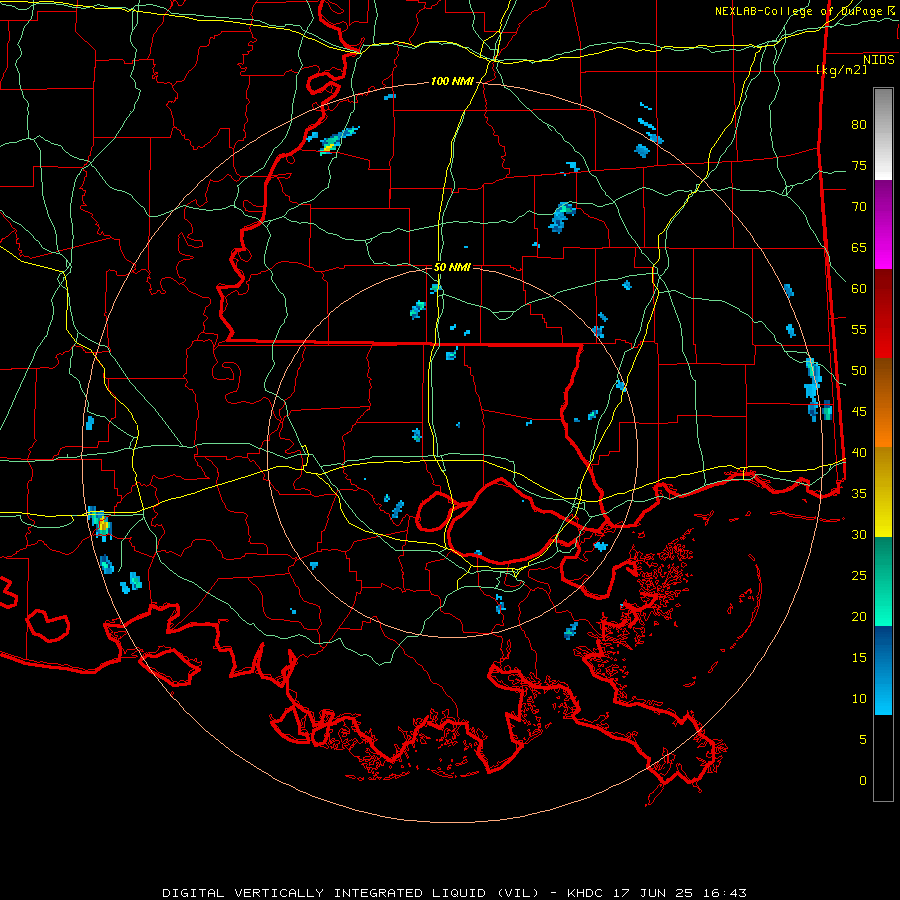Screen dimensions: 900x900
Task: Click the legend value 20
Action: click(x=859, y=617)
